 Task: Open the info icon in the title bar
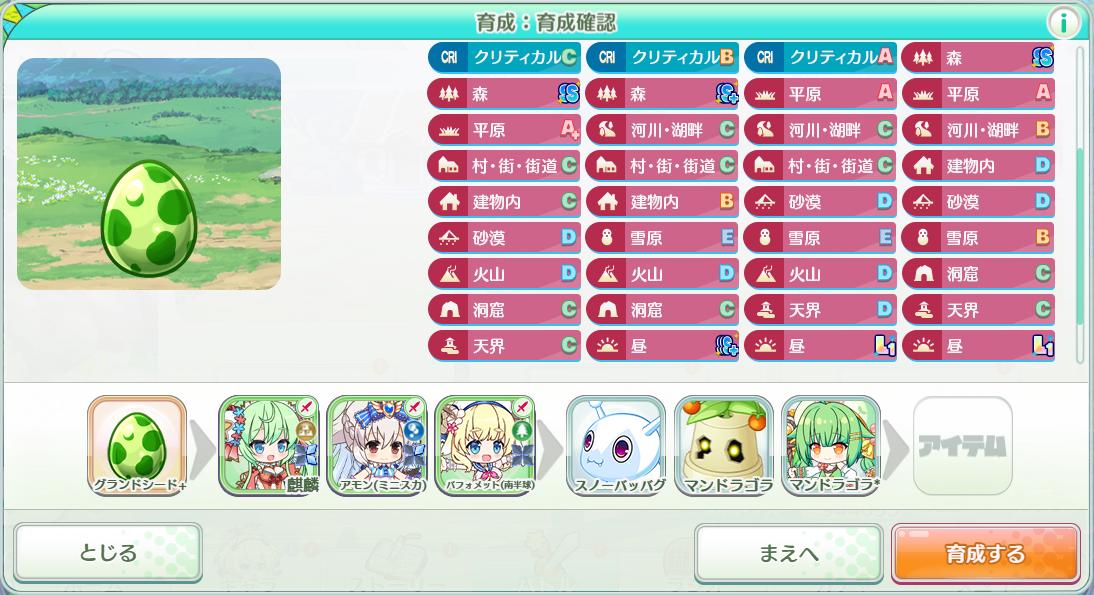click(x=1063, y=22)
